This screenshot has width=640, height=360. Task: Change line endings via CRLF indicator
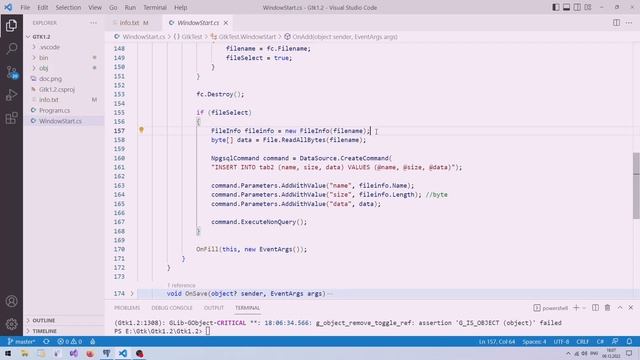582,341
